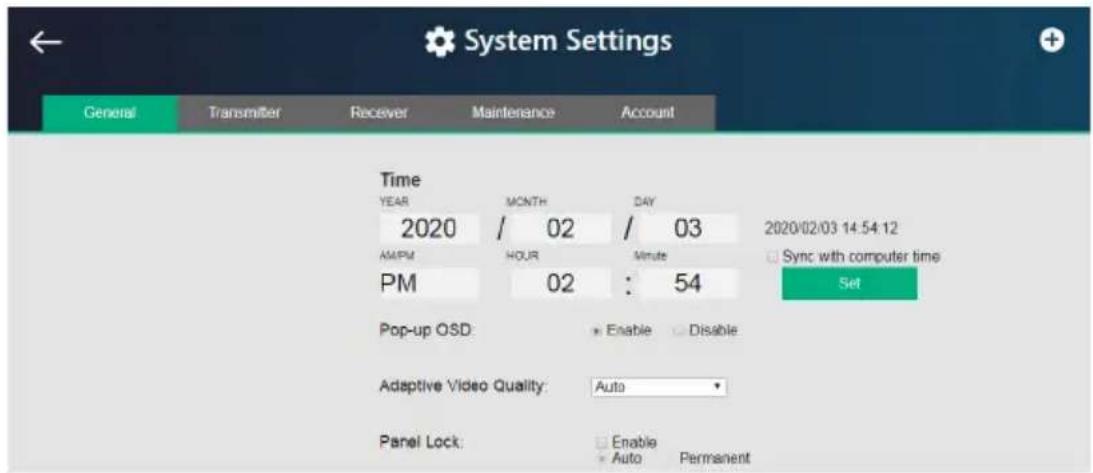Image resolution: width=1093 pixels, height=473 pixels.
Task: Tick the Panel Lock Enable checkbox
Action: tap(601, 442)
